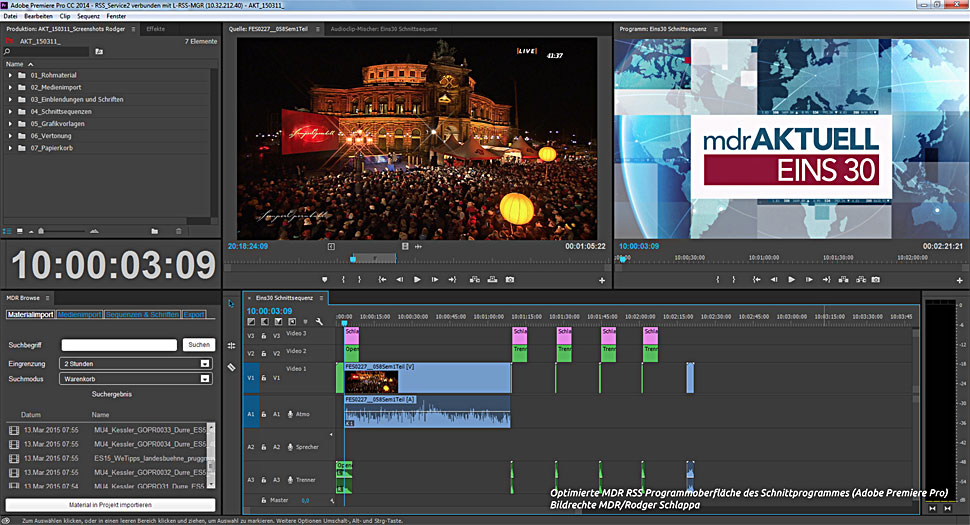Open Suchmodus dropdown showing Warenkorb
This screenshot has width=970, height=525.
click(x=136, y=379)
